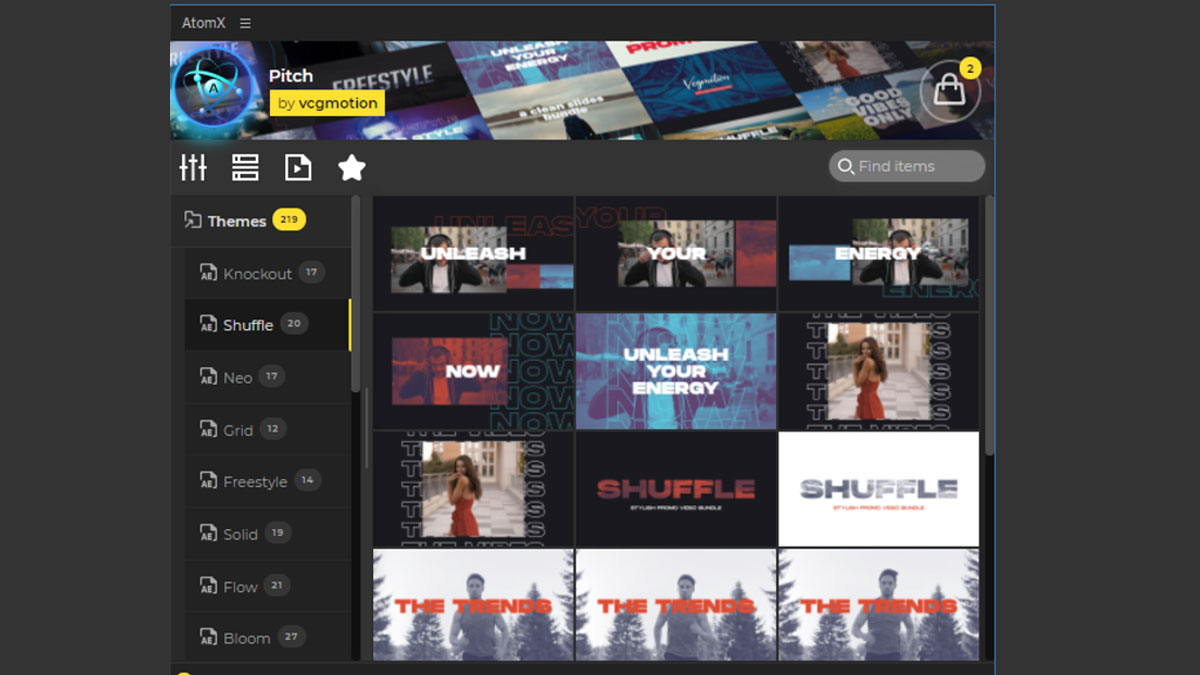Open the shopping bag cart icon
This screenshot has width=1200, height=675.
949,92
